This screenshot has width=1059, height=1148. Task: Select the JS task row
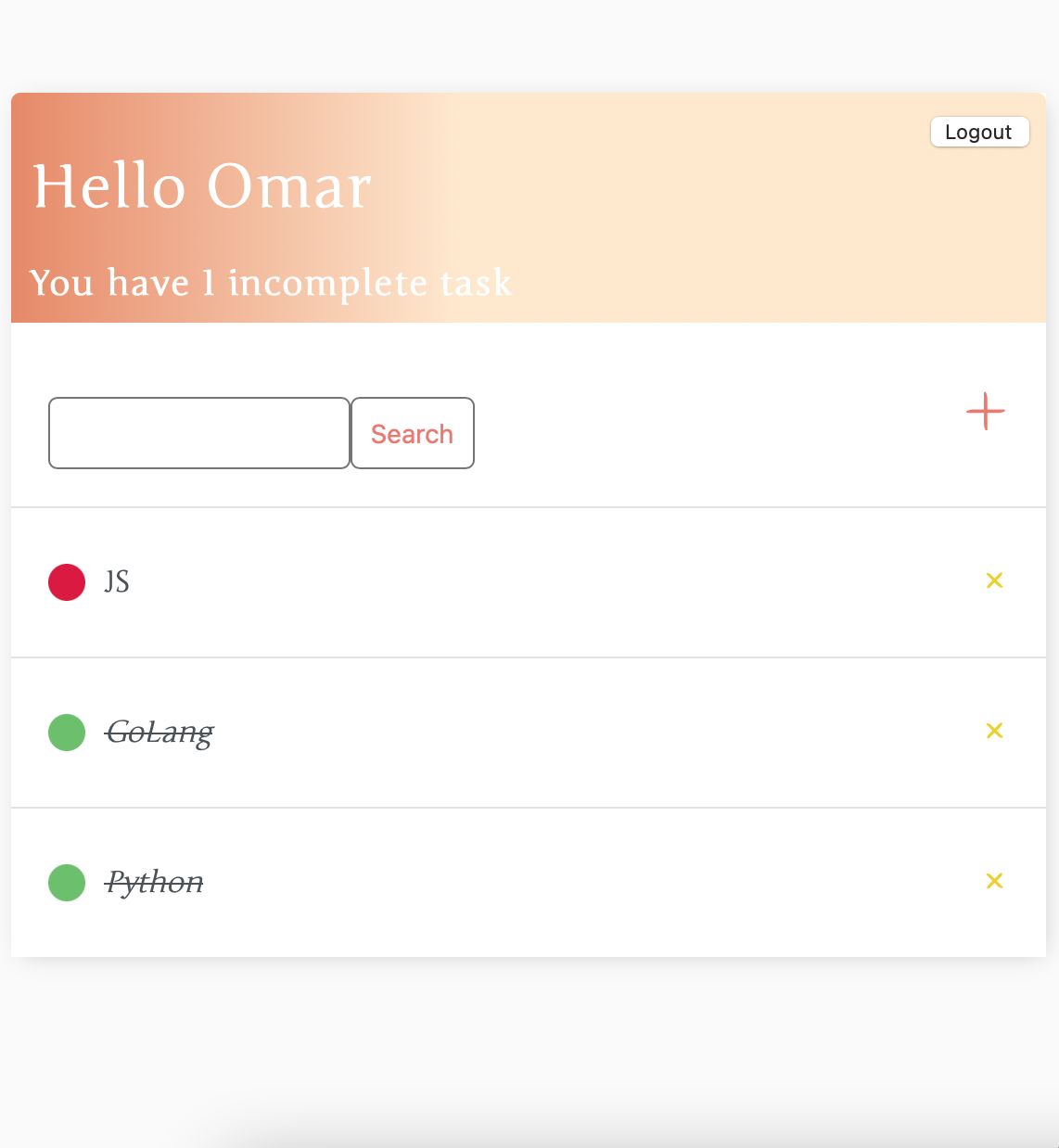click(x=529, y=582)
